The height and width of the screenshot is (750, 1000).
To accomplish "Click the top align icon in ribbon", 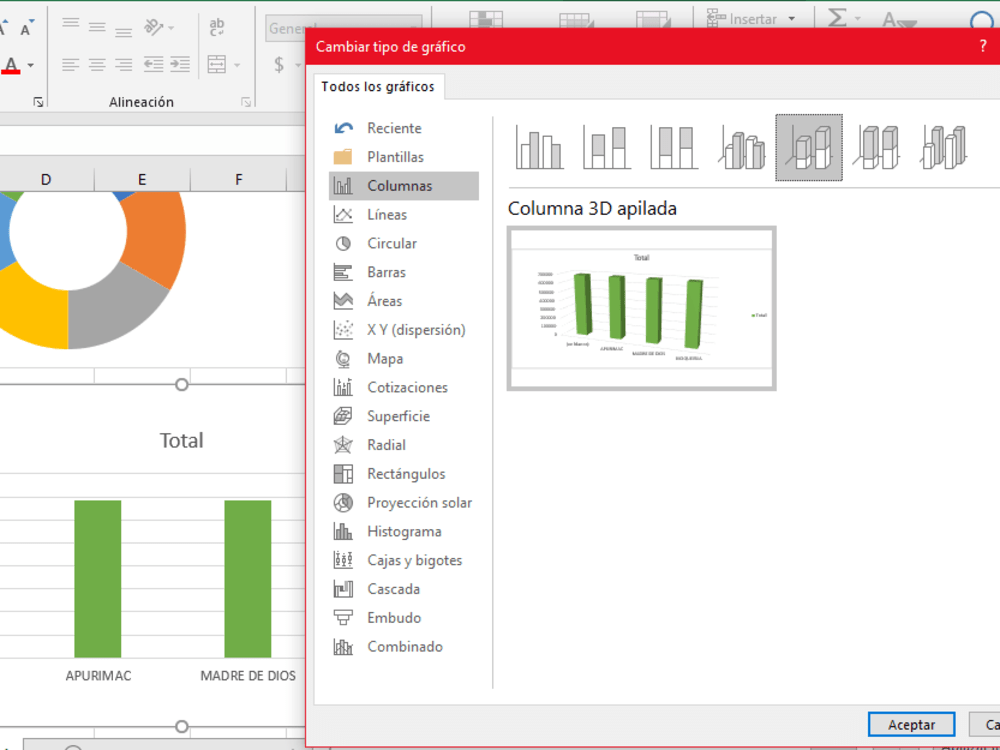I will pyautogui.click(x=71, y=26).
